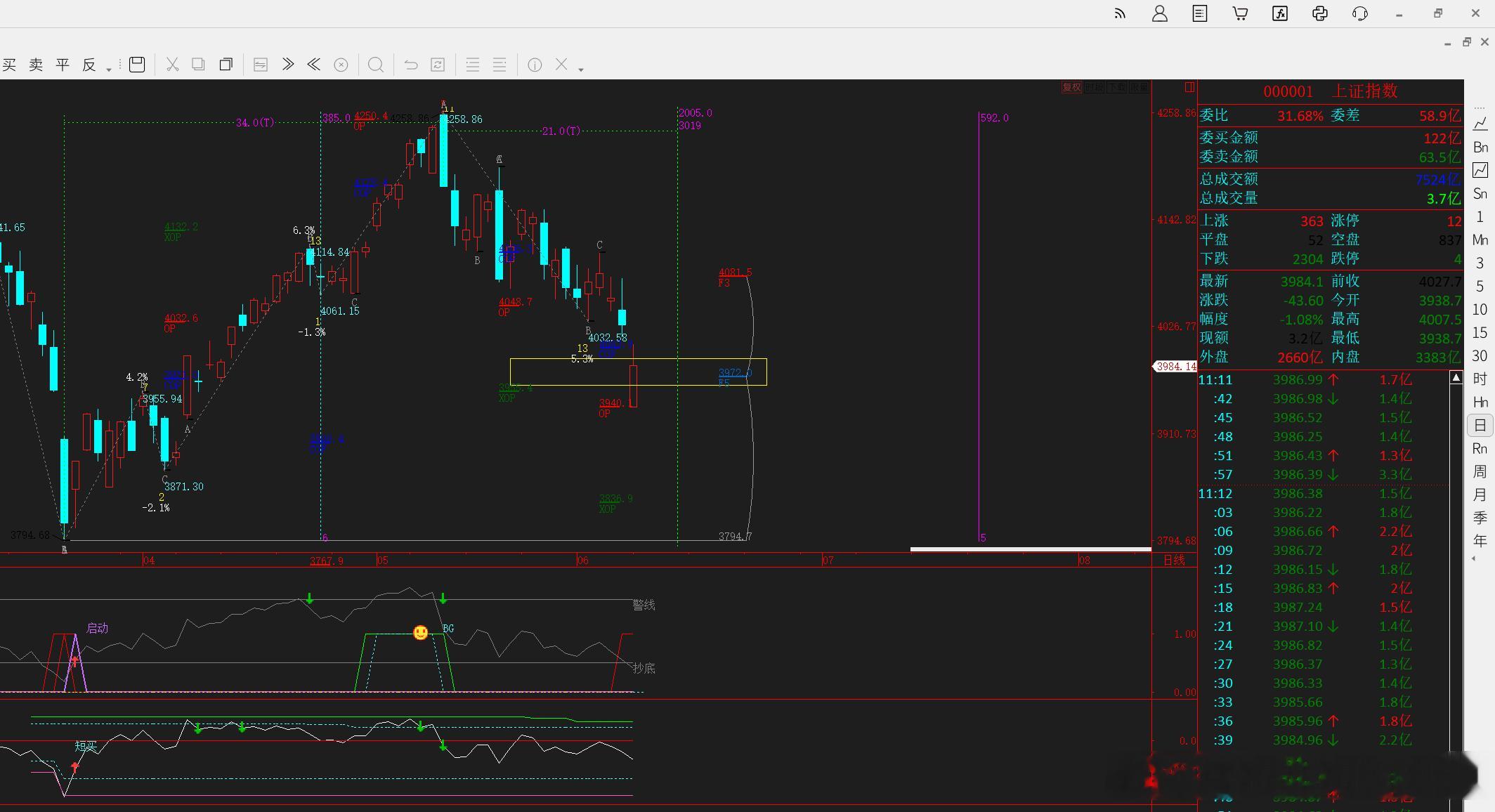Select the line-chart icon above Bn
1495x812 pixels.
click(x=1480, y=124)
